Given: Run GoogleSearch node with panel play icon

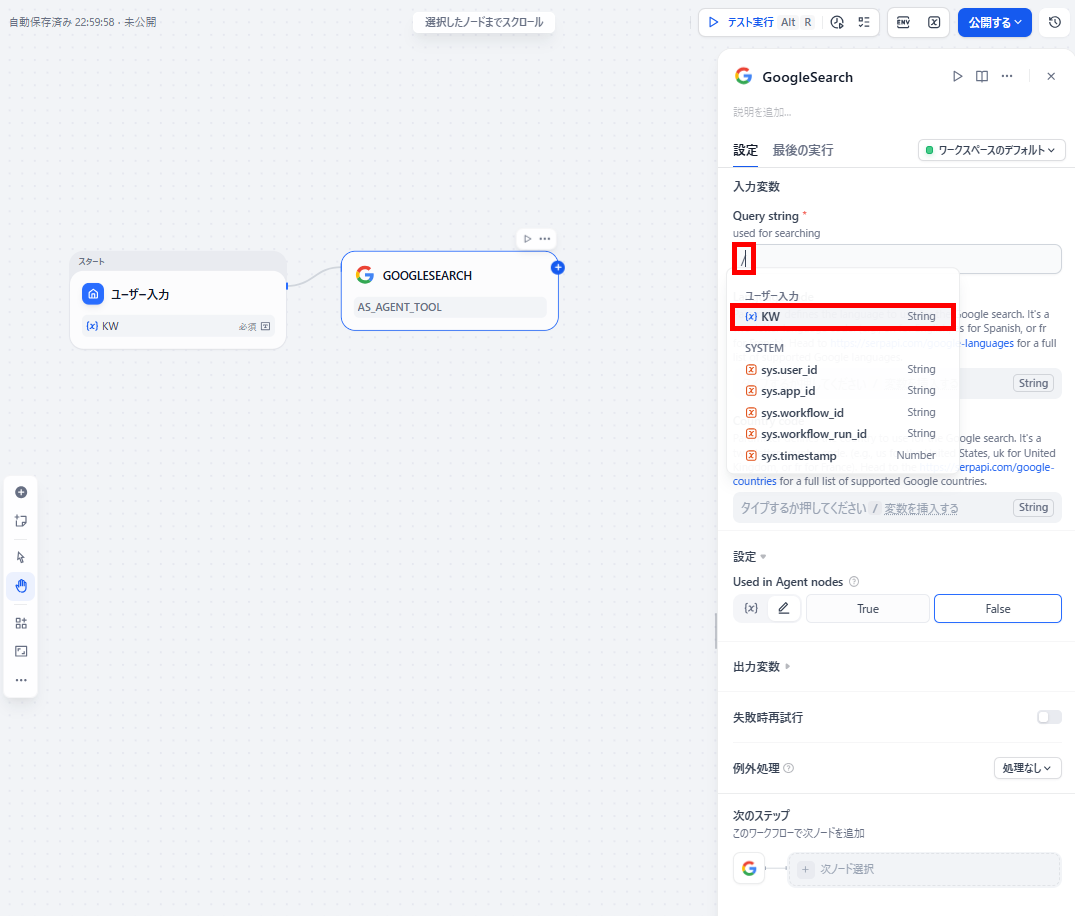Looking at the screenshot, I should point(957,76).
